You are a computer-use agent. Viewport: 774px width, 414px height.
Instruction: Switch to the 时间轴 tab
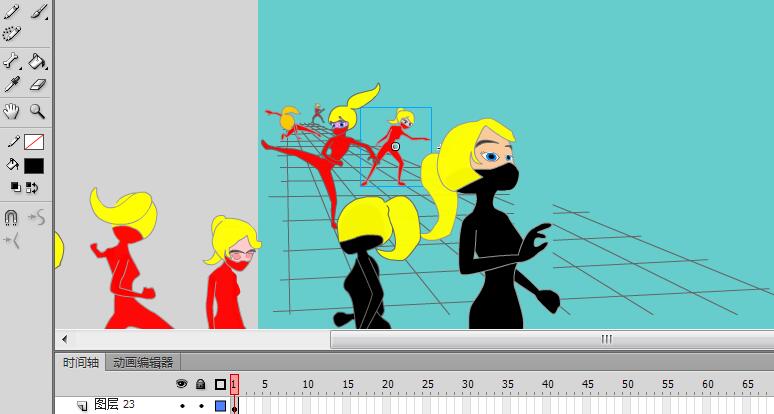tap(80, 363)
